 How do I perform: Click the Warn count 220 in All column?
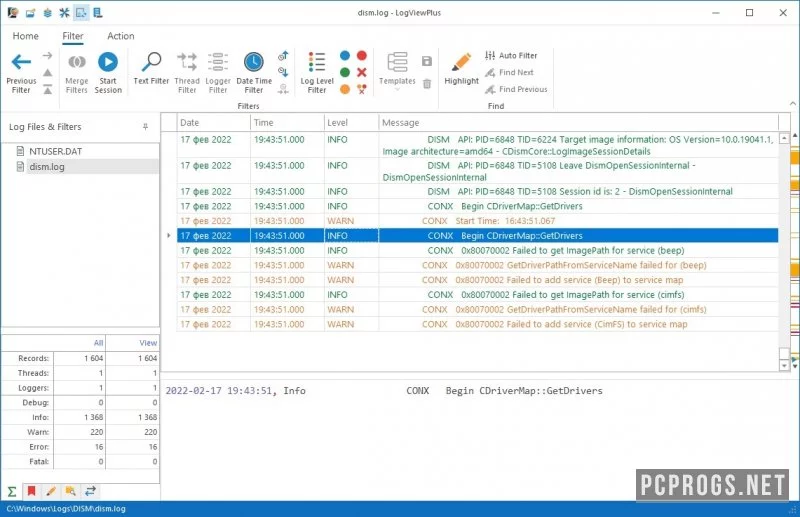(96, 432)
